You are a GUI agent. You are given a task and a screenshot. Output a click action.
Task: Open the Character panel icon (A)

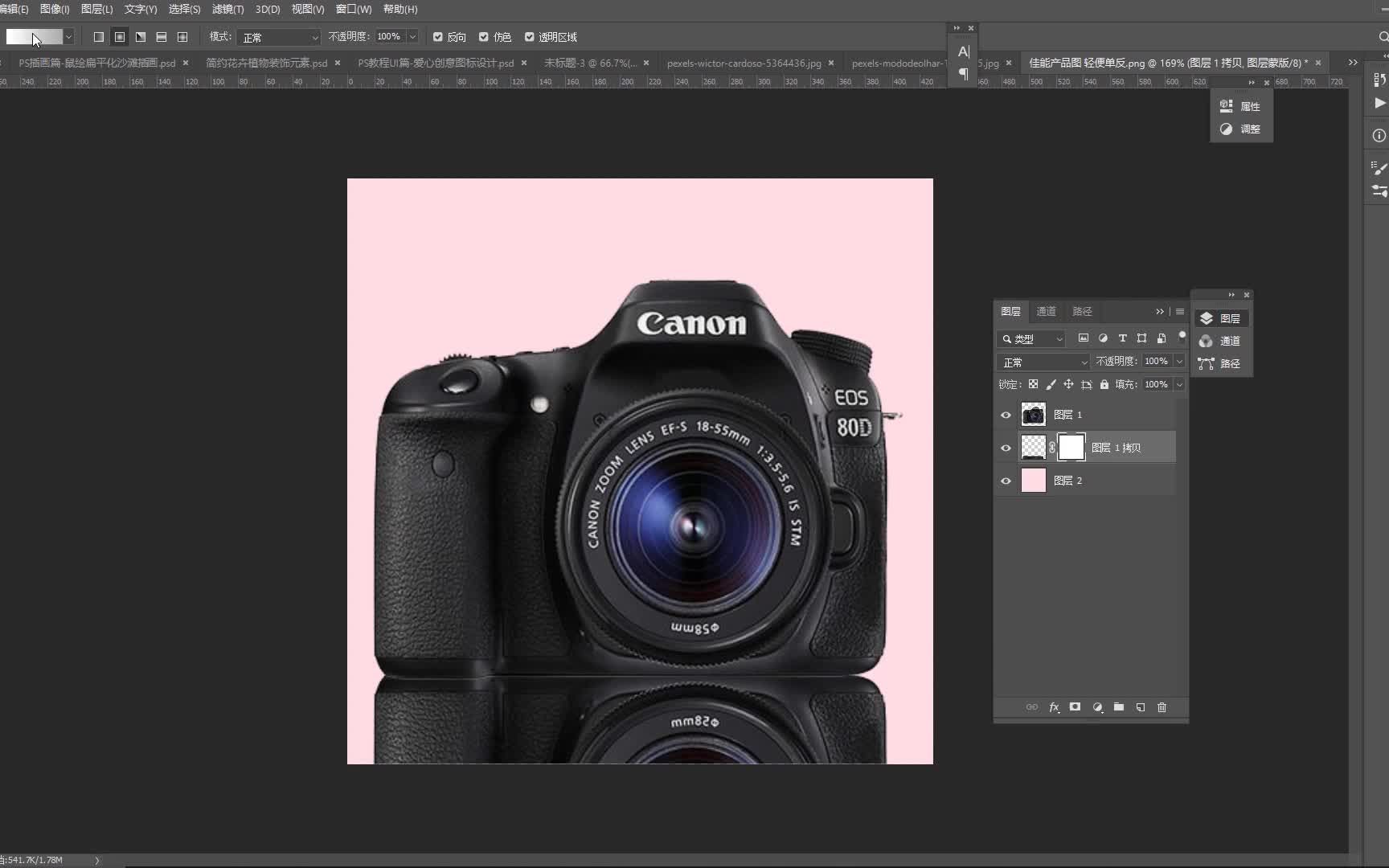[x=964, y=51]
